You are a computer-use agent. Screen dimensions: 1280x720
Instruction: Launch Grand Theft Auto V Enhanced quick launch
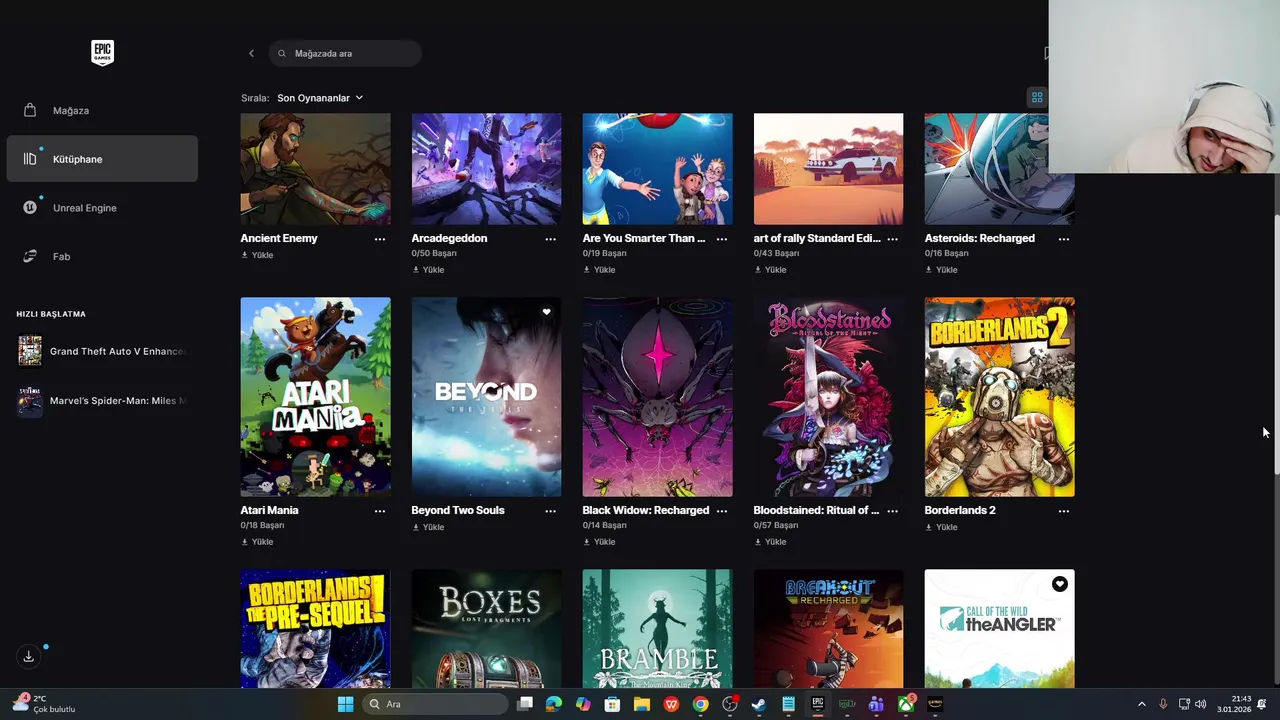click(102, 351)
